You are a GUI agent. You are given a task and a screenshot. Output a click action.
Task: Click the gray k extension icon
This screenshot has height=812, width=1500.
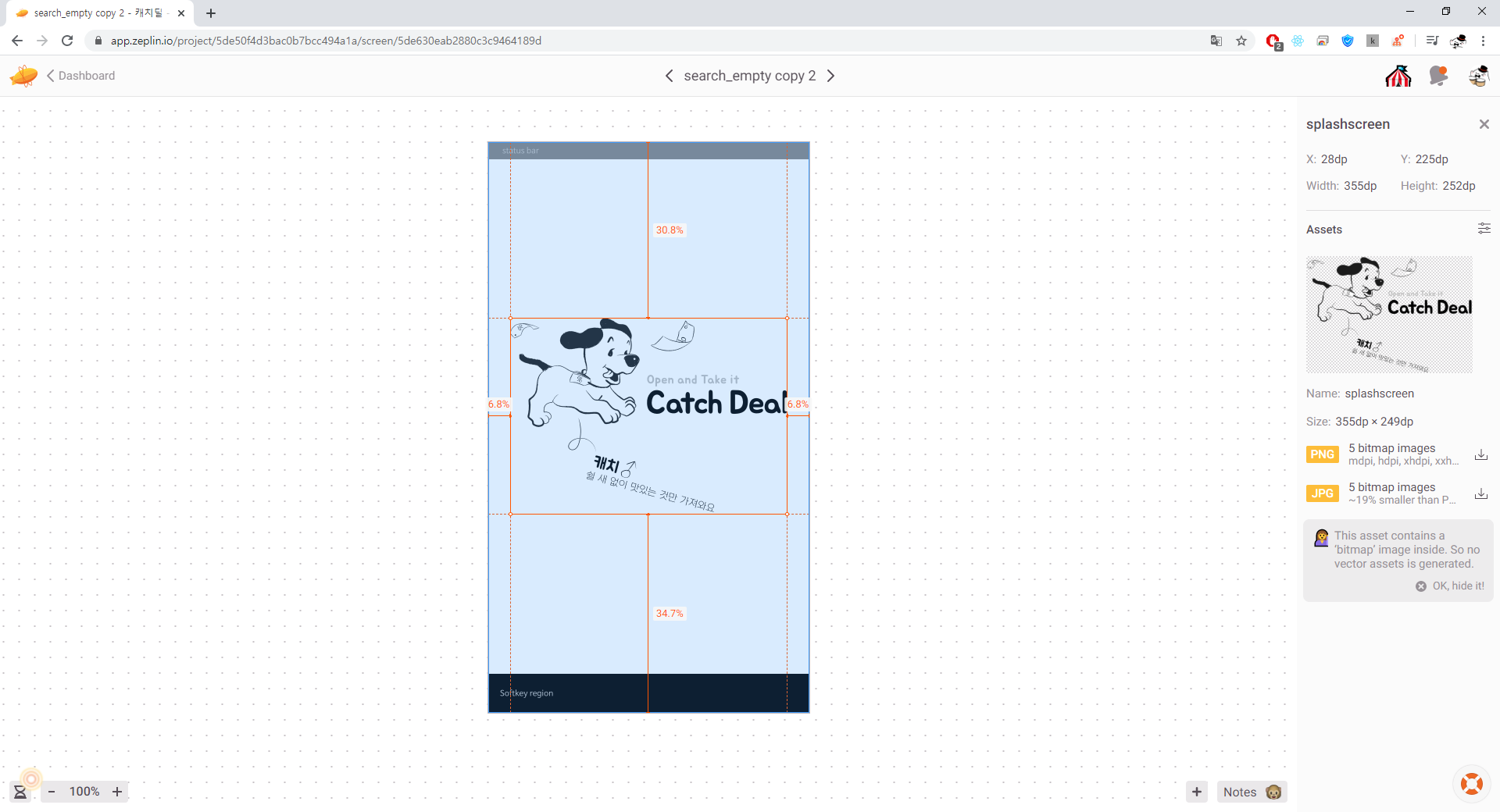1373,41
